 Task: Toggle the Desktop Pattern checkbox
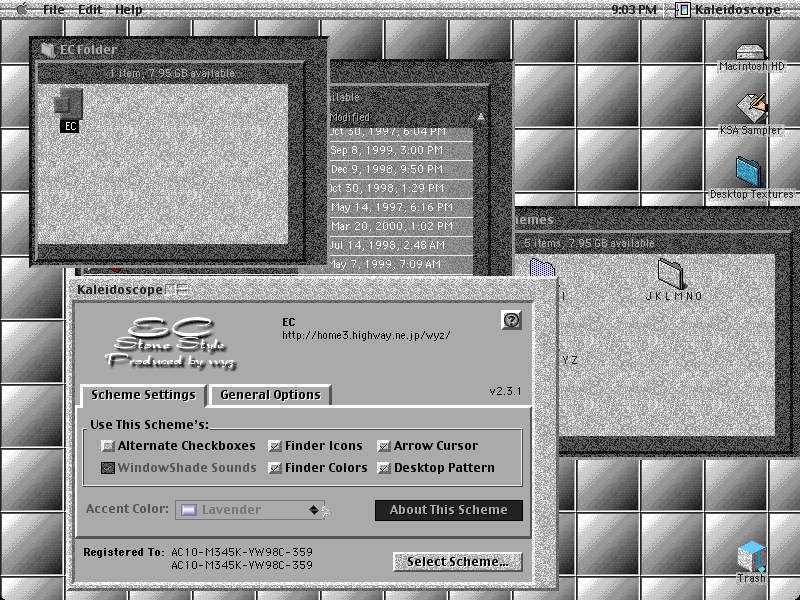pos(384,468)
